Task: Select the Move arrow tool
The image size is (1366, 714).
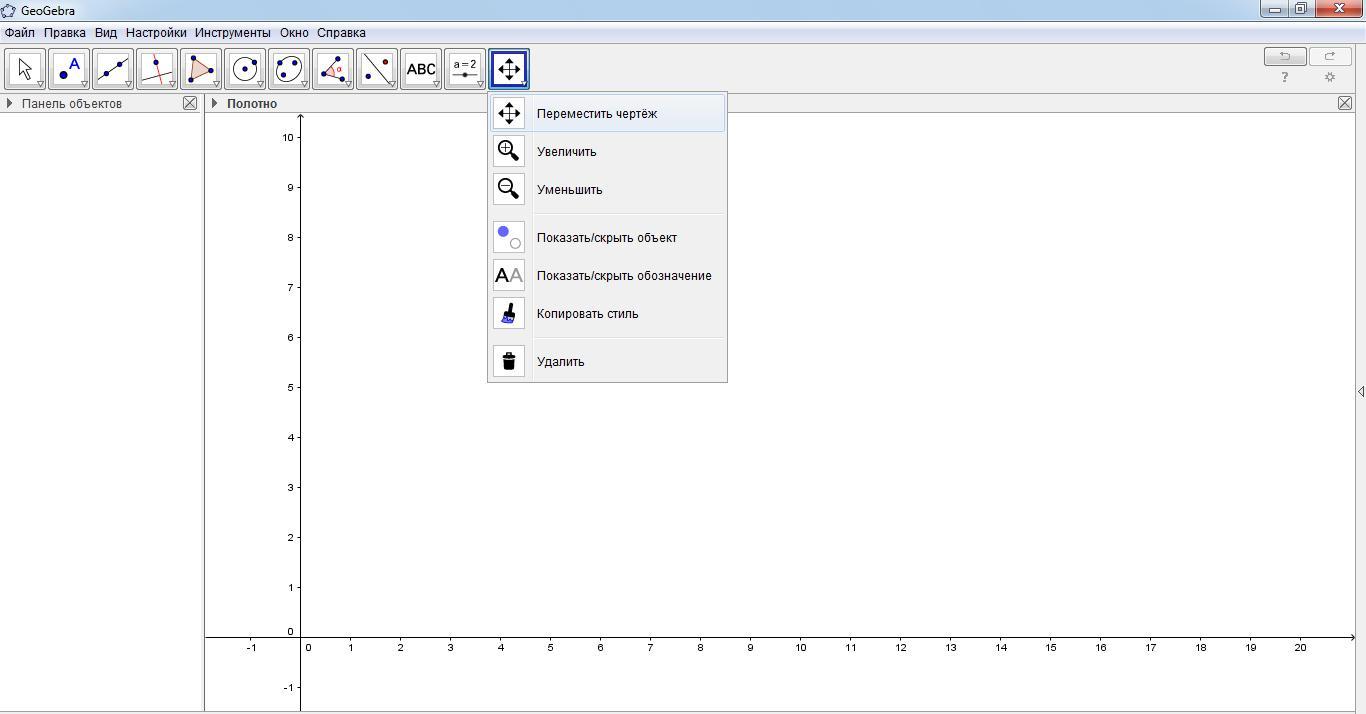Action: pyautogui.click(x=25, y=69)
